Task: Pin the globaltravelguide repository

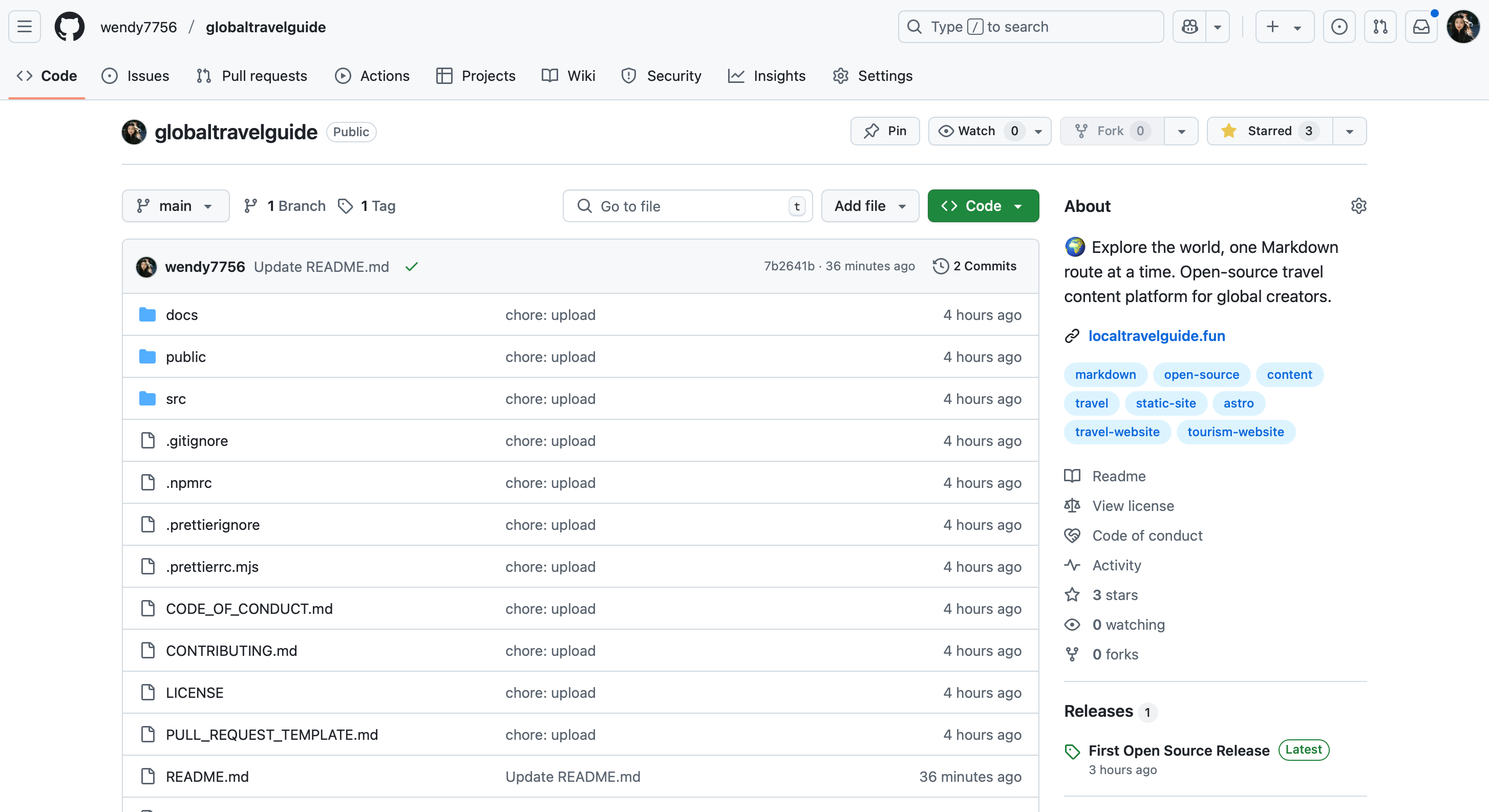Action: [884, 131]
